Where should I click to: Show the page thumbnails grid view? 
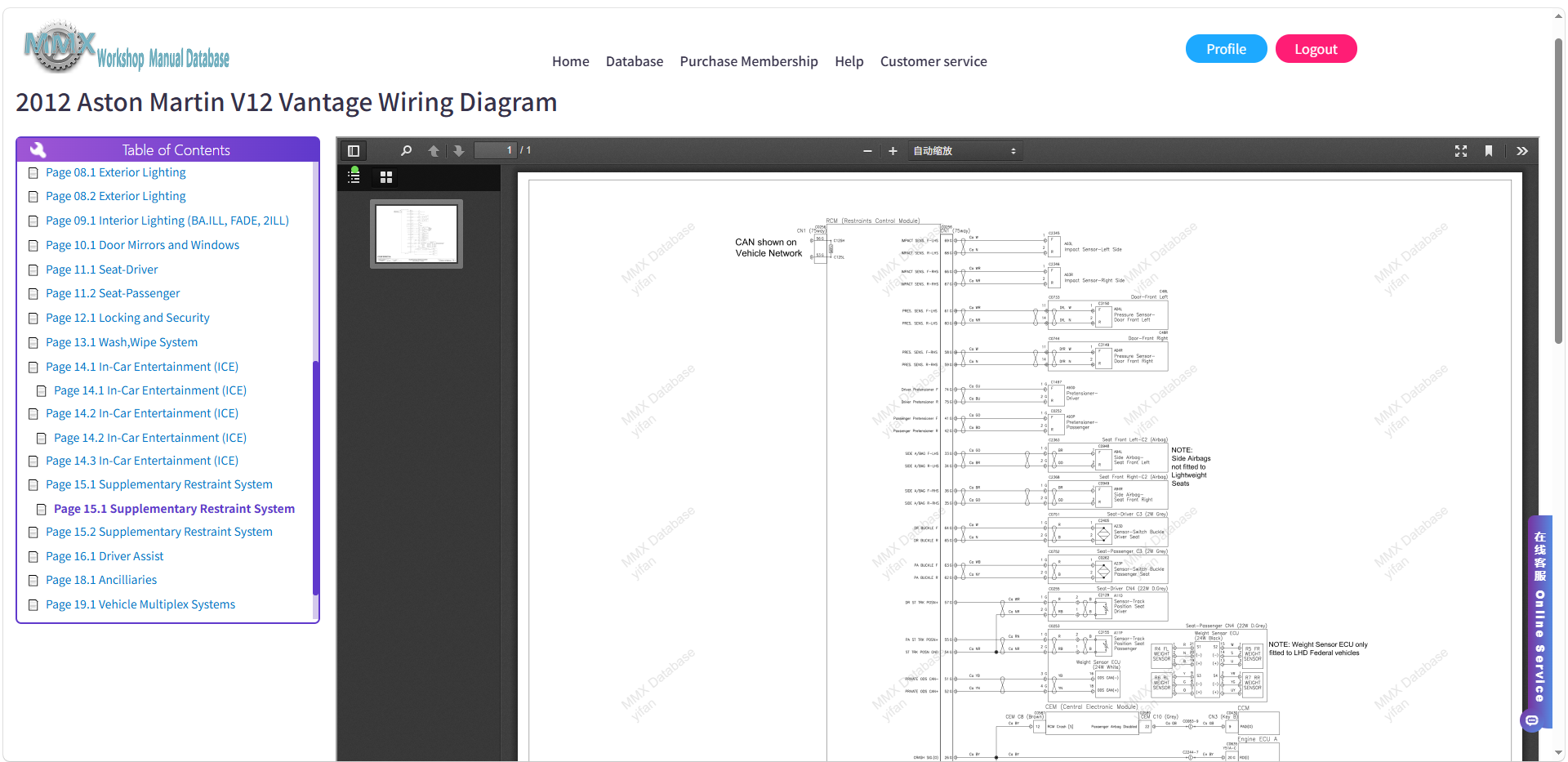tap(386, 177)
